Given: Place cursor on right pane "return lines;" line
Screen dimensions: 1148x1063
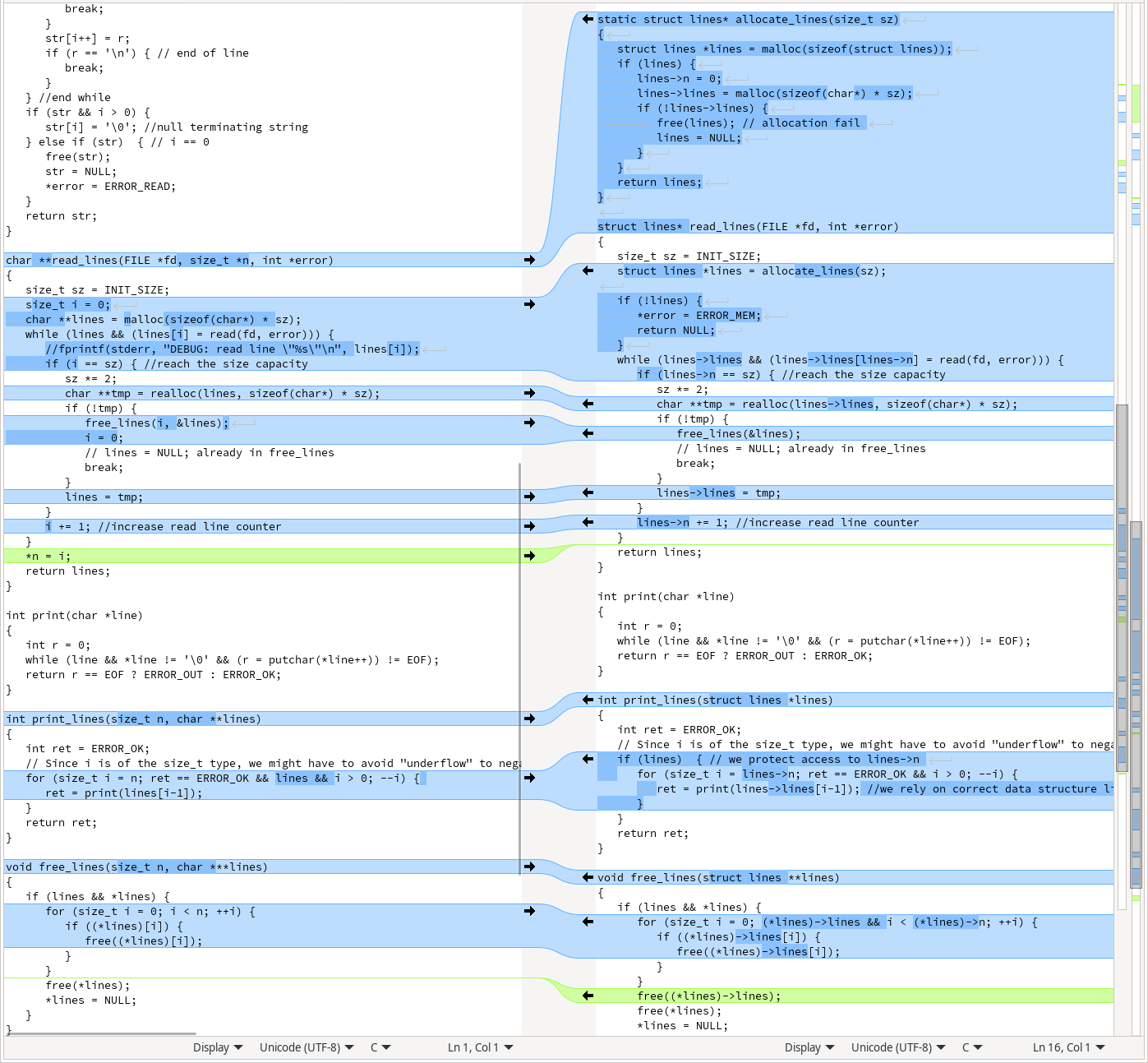Looking at the screenshot, I should 660,552.
